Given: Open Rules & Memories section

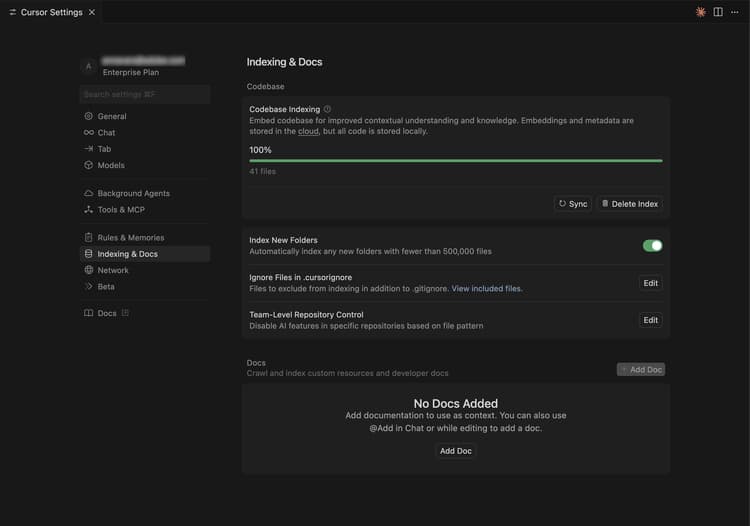Looking at the screenshot, I should (x=145, y=238).
